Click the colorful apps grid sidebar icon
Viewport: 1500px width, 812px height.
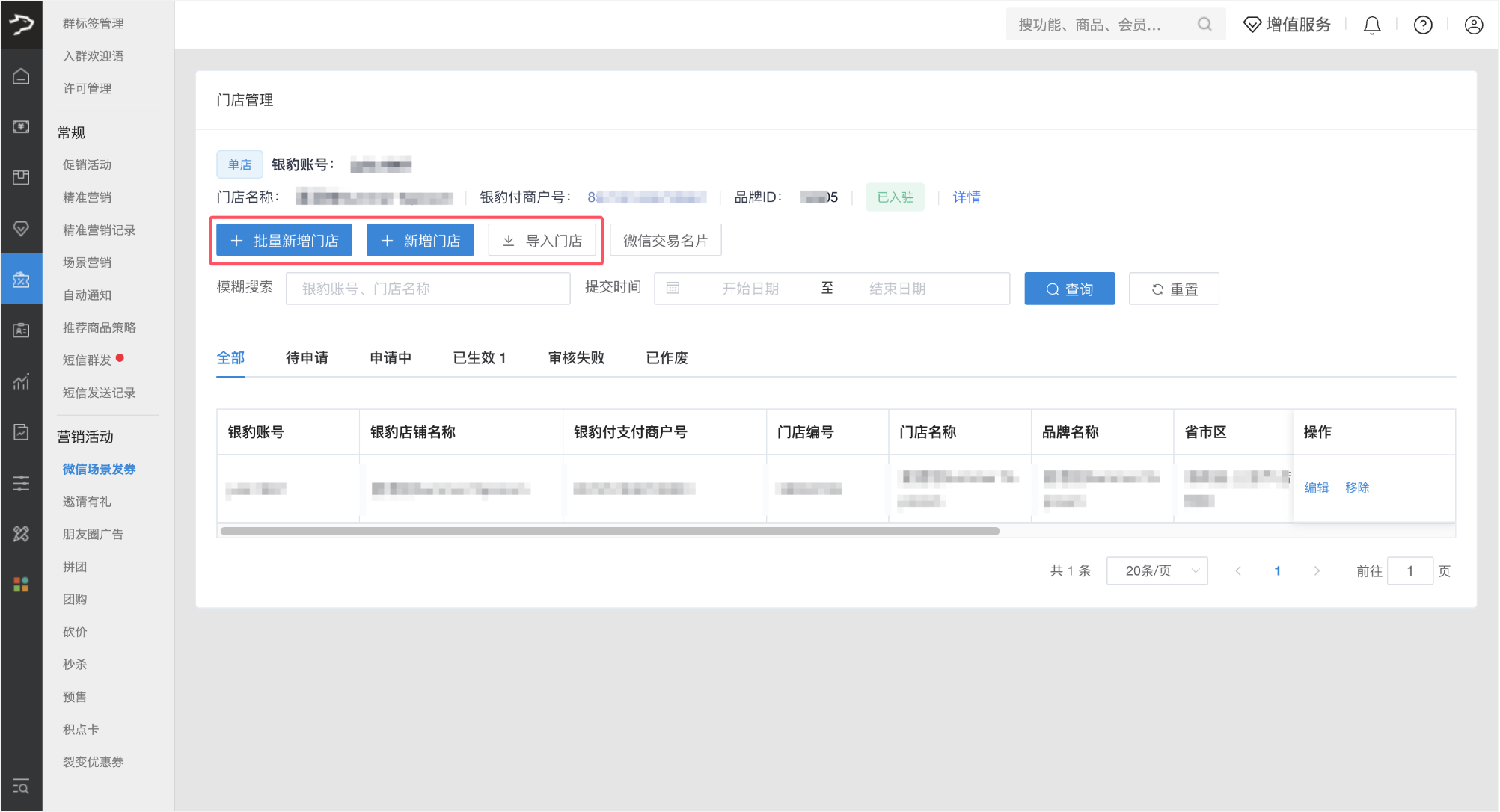(21, 584)
